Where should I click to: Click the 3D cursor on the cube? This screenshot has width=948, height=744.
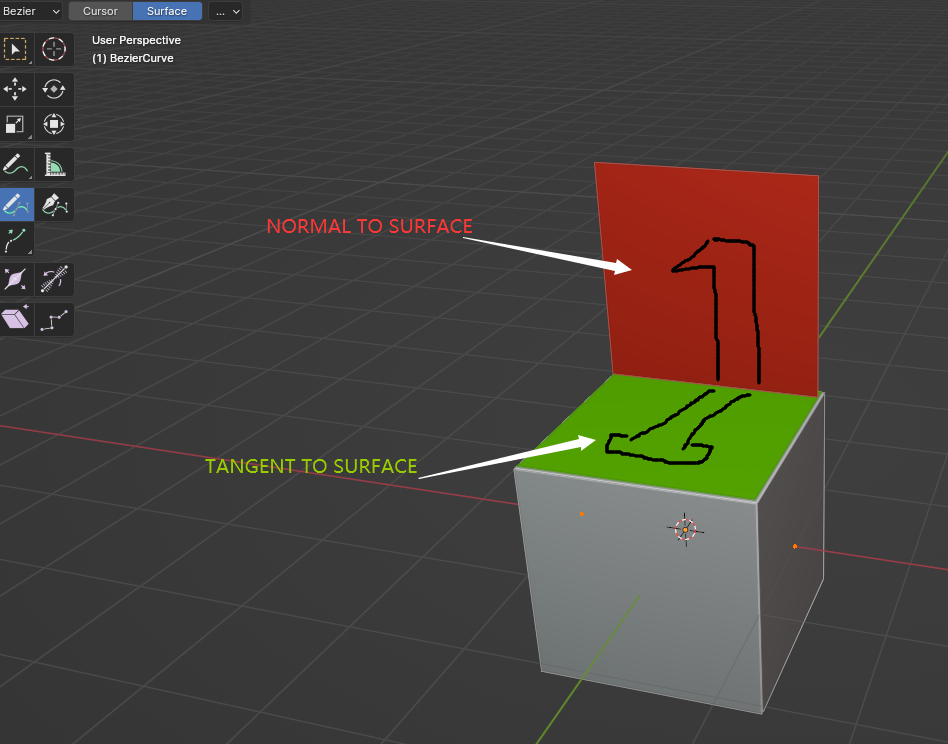pyautogui.click(x=685, y=530)
